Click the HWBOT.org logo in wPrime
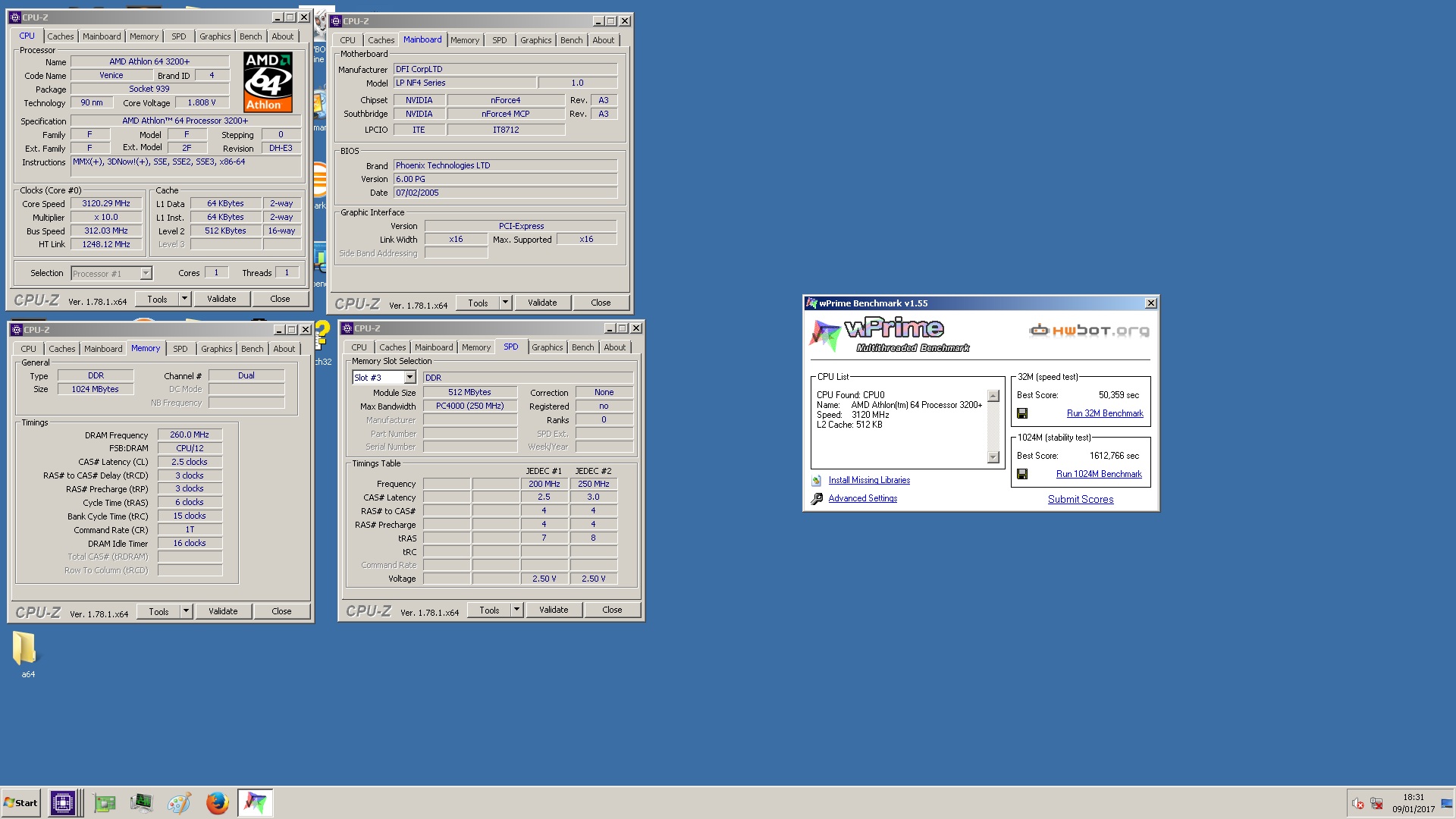This screenshot has height=819, width=1456. [x=1089, y=330]
